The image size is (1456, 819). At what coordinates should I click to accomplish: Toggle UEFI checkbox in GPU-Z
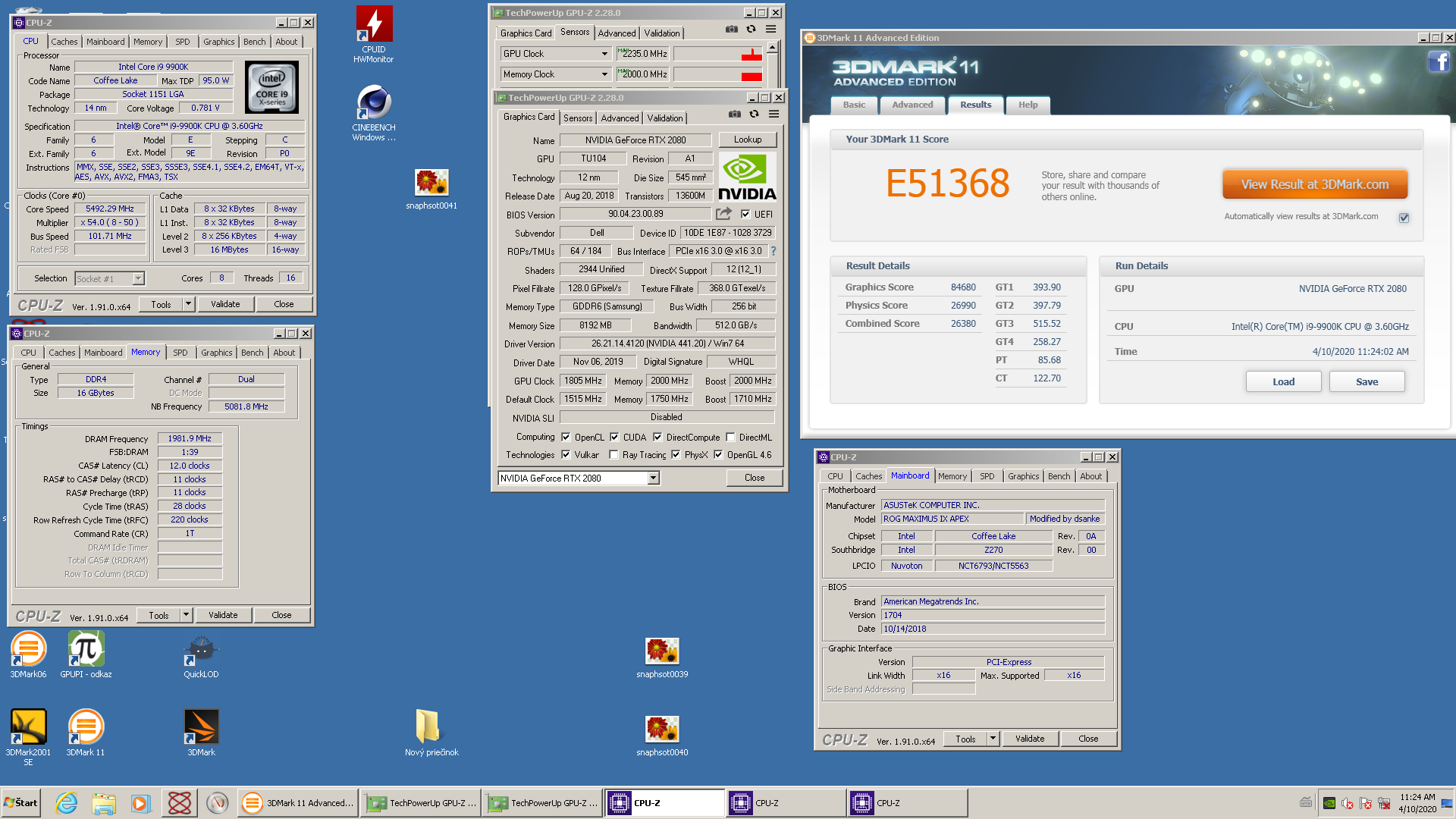click(745, 214)
